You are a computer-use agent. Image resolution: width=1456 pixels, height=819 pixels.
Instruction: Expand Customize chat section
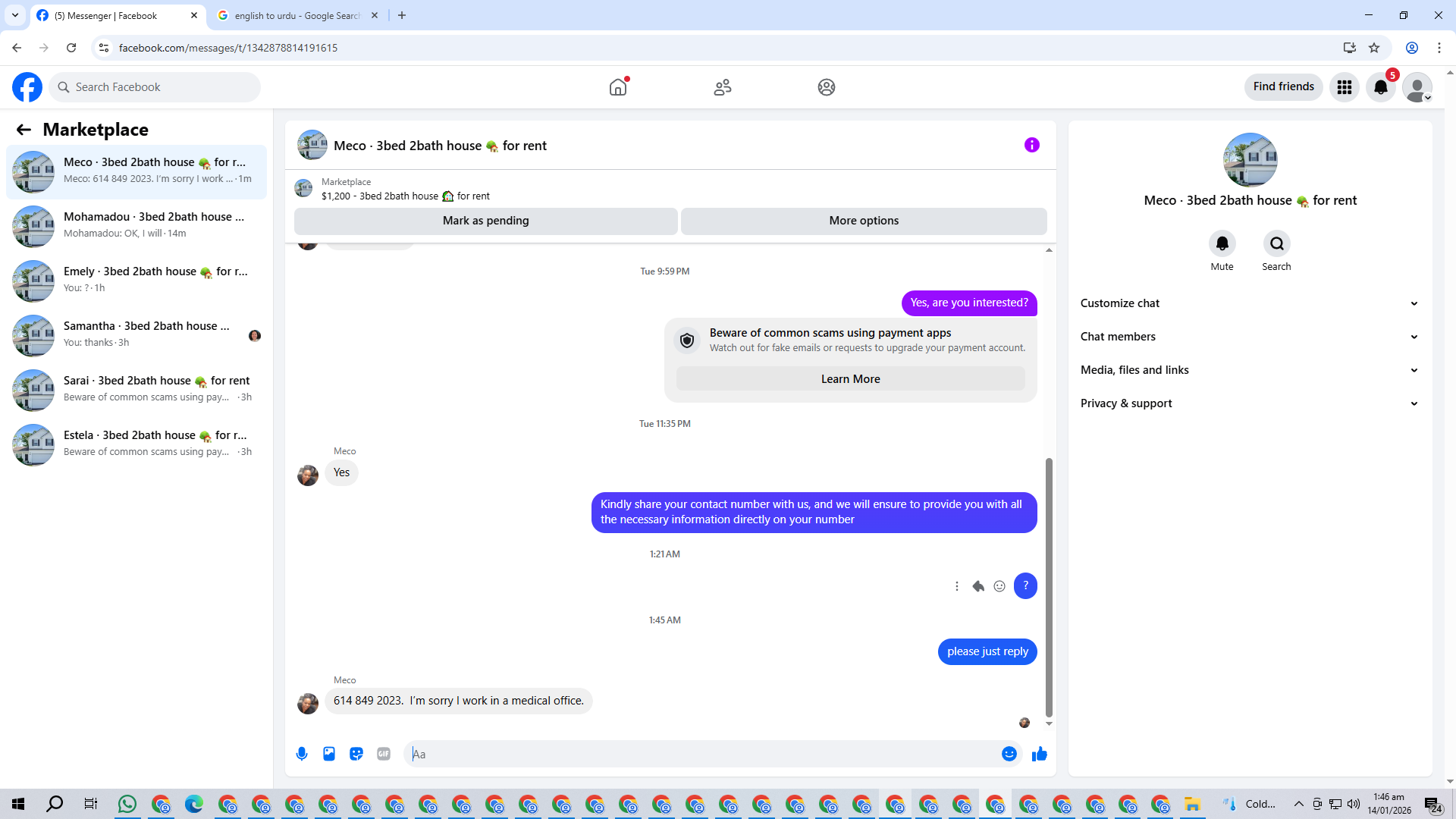point(1249,303)
